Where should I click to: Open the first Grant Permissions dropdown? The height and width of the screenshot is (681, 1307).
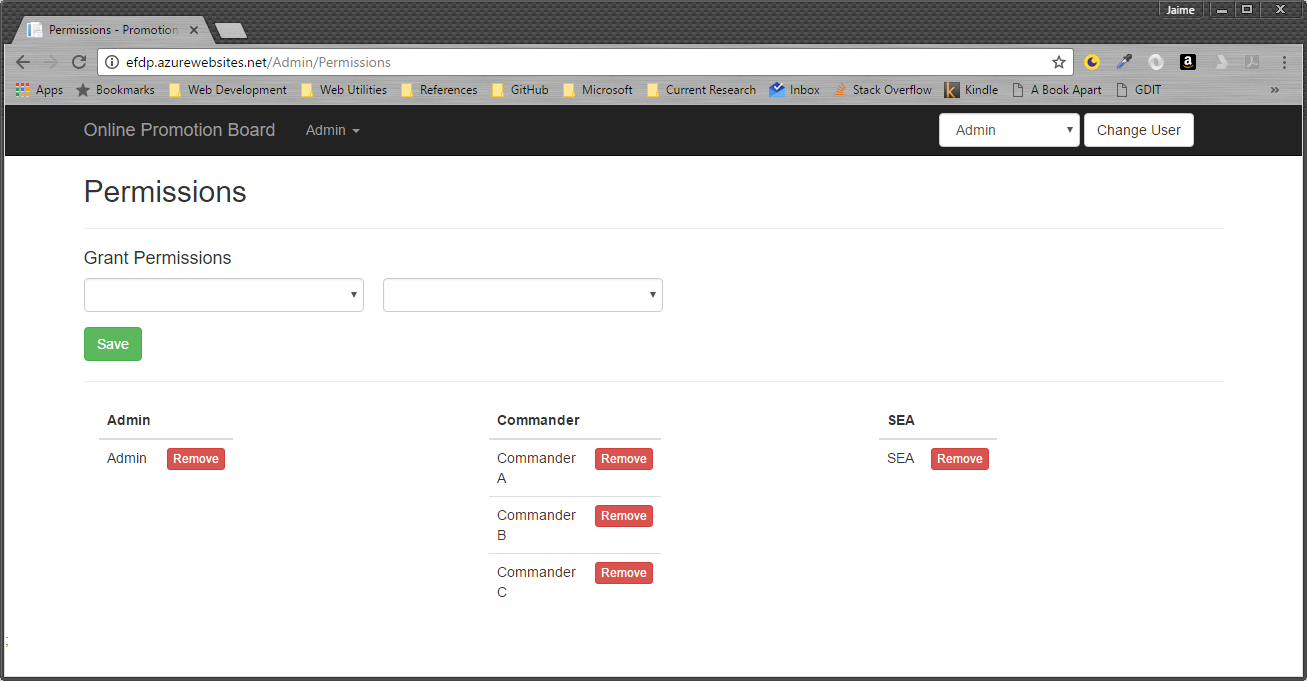[x=223, y=295]
